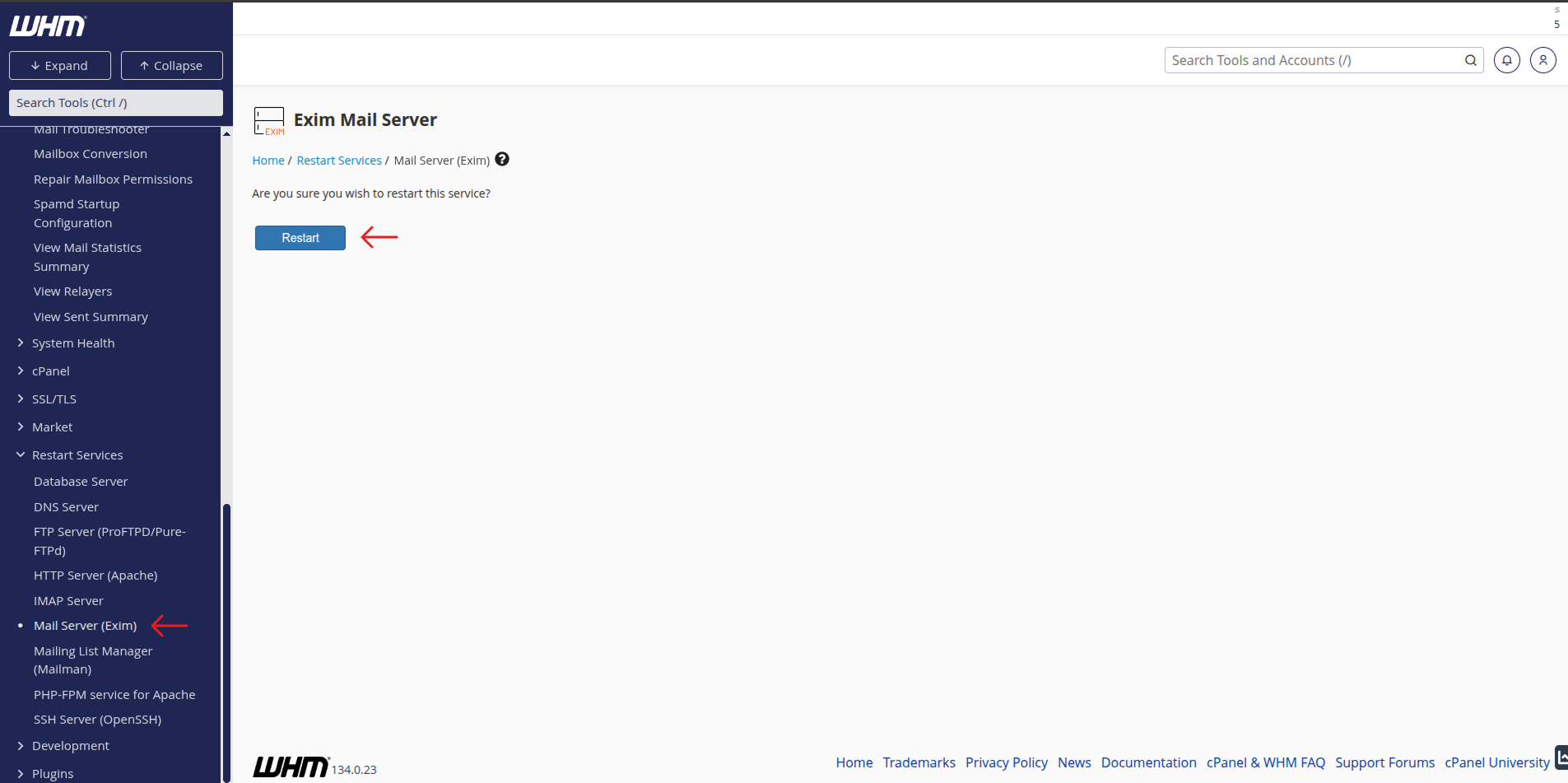Click the Collapse all button

pos(172,66)
